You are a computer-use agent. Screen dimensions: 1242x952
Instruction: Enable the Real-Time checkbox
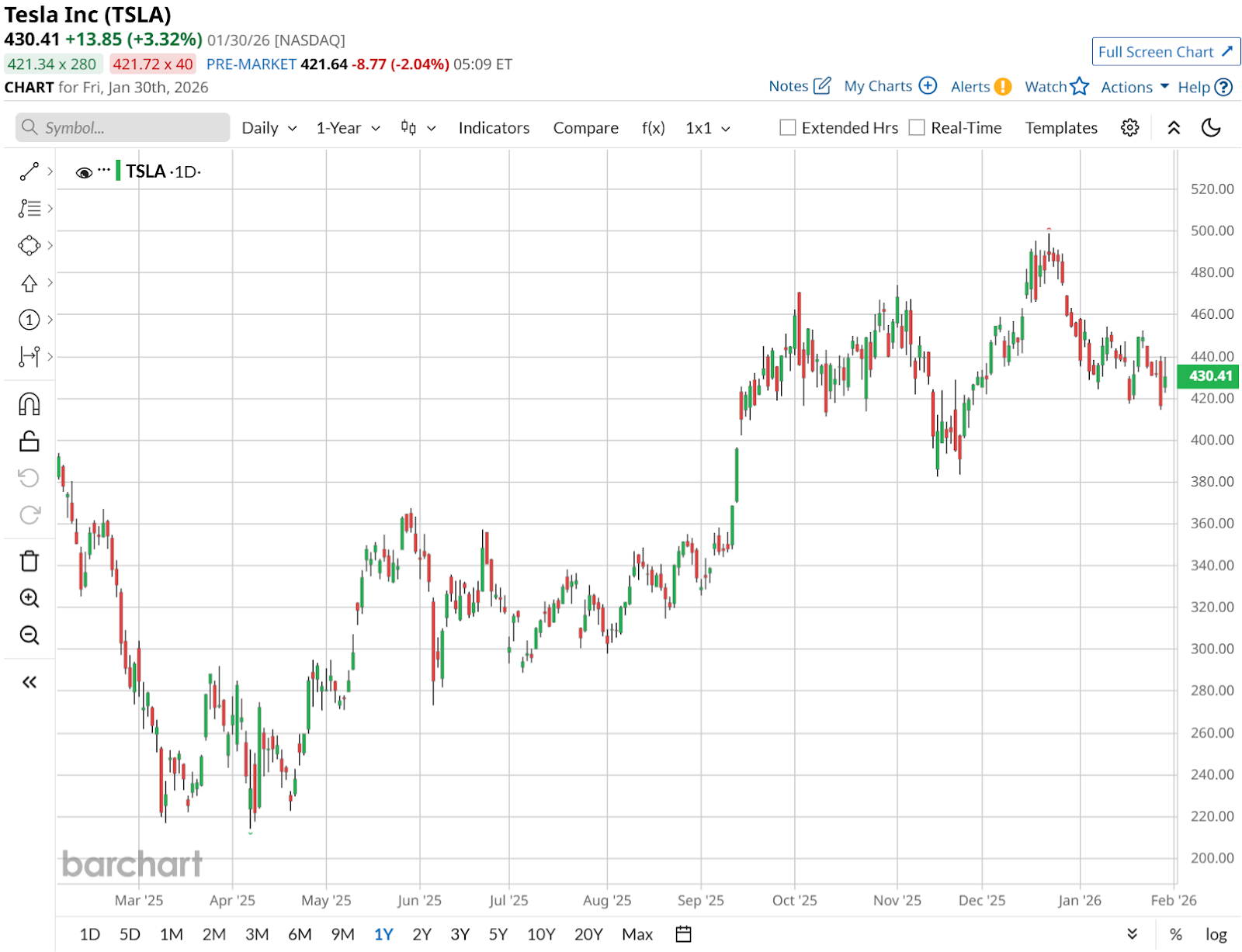point(917,128)
